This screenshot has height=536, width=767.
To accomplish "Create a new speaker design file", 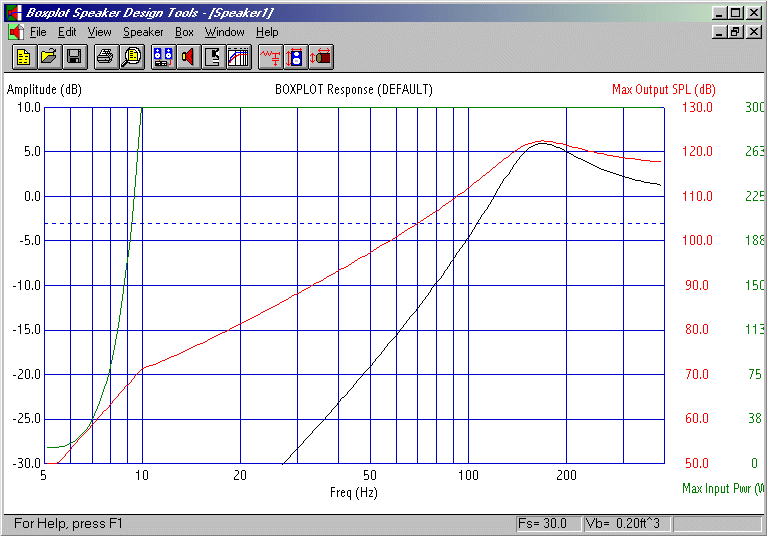I will pyautogui.click(x=23, y=57).
